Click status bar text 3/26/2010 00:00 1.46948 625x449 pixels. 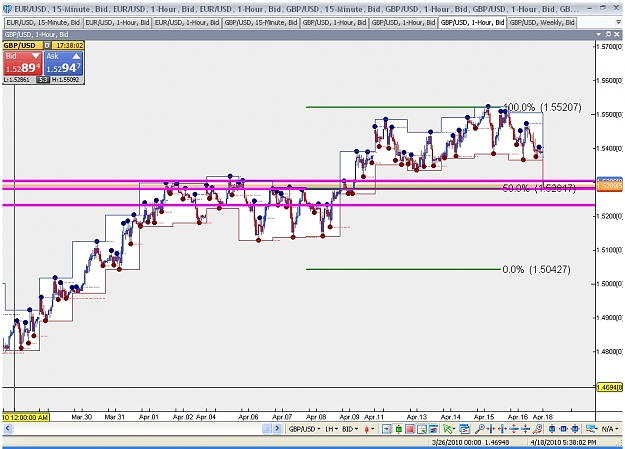[471, 442]
